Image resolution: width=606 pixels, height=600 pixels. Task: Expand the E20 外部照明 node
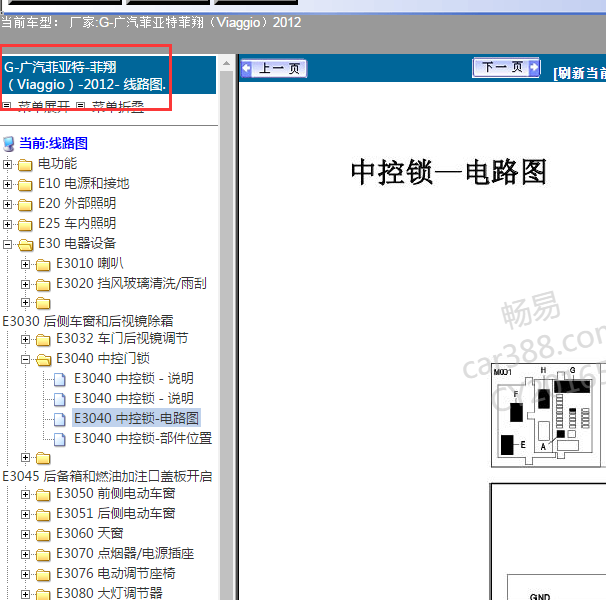coord(7,205)
